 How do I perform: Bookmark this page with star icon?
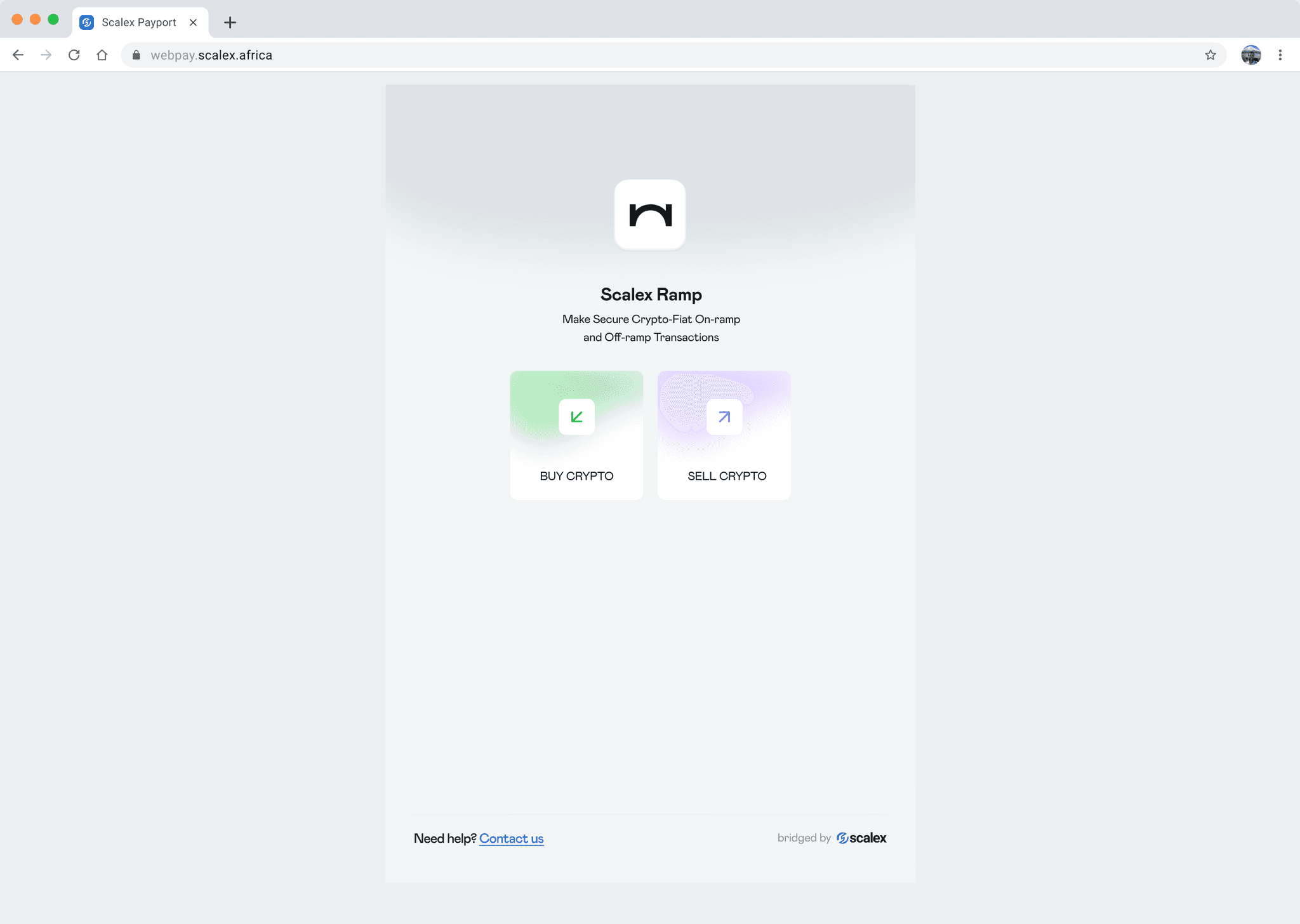click(1210, 55)
